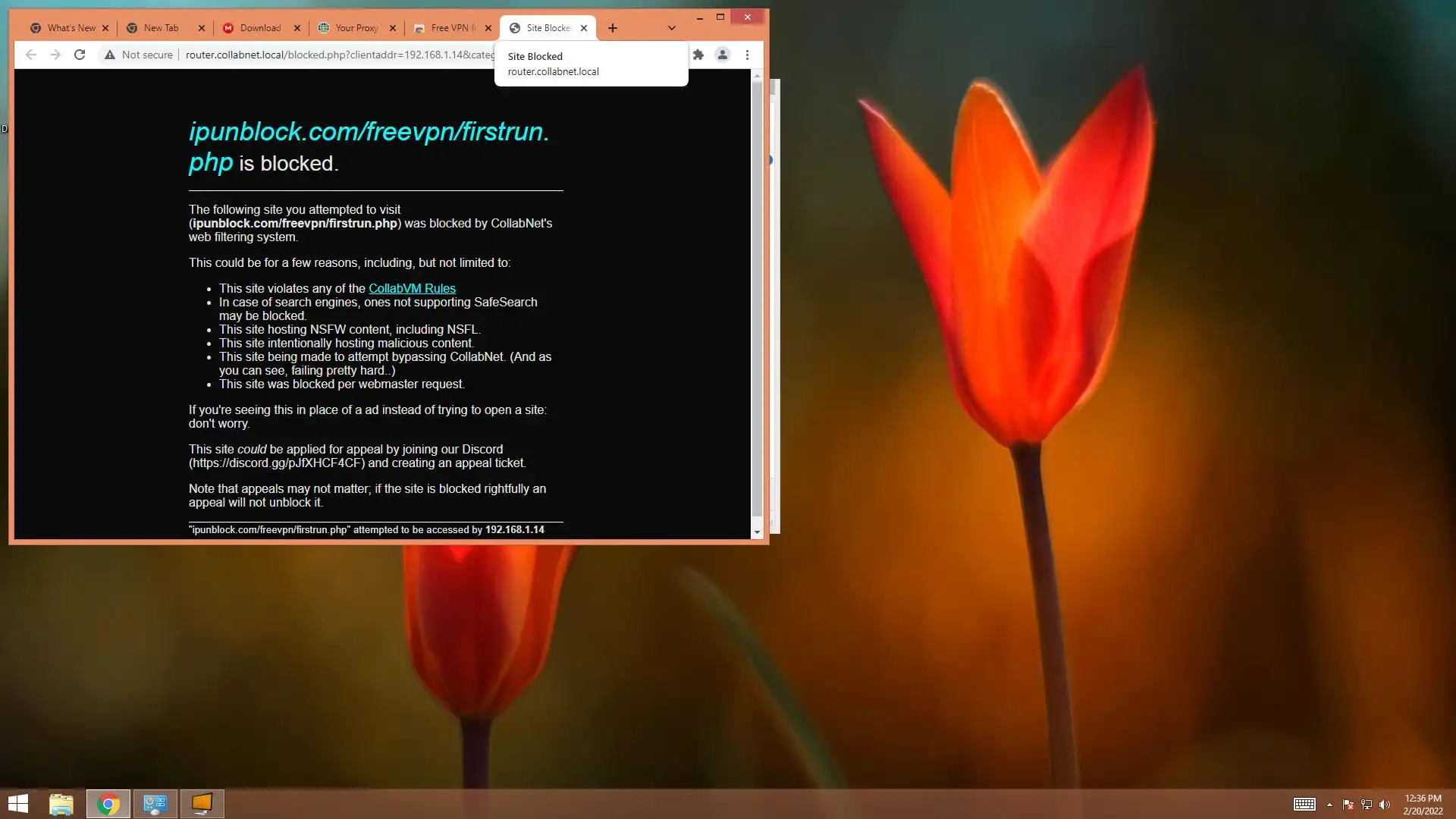Open the Extensions puzzle piece icon
Viewport: 1456px width, 819px height.
(x=698, y=55)
